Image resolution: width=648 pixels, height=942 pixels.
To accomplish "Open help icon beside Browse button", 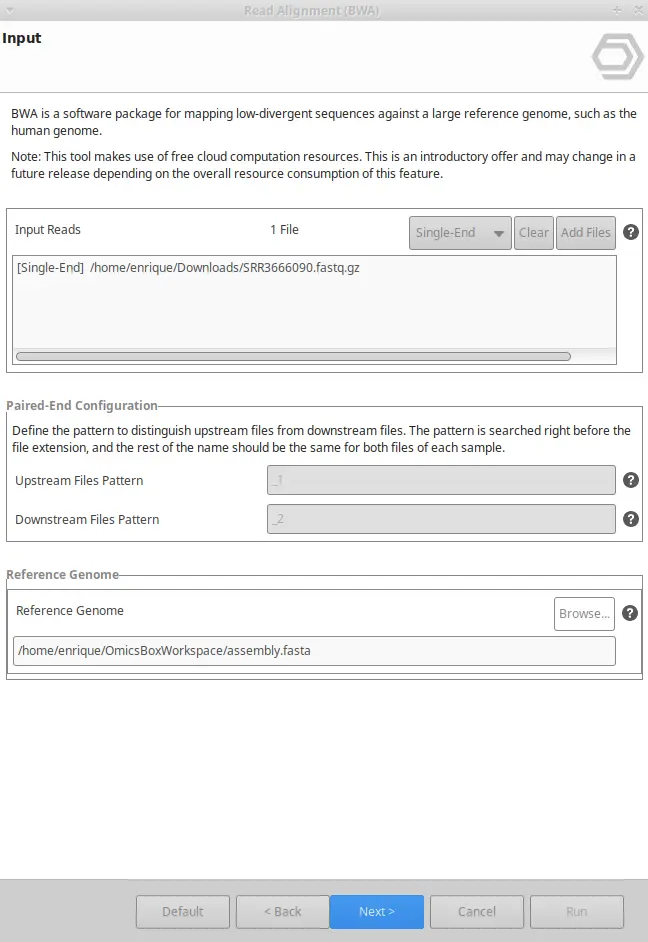I will (x=629, y=613).
